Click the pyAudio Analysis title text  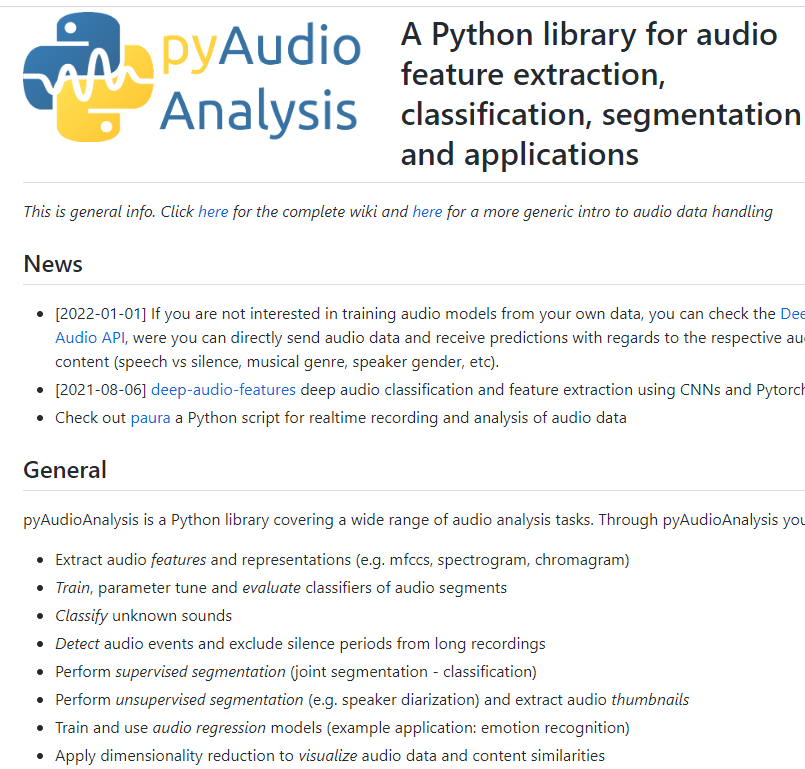tap(258, 77)
